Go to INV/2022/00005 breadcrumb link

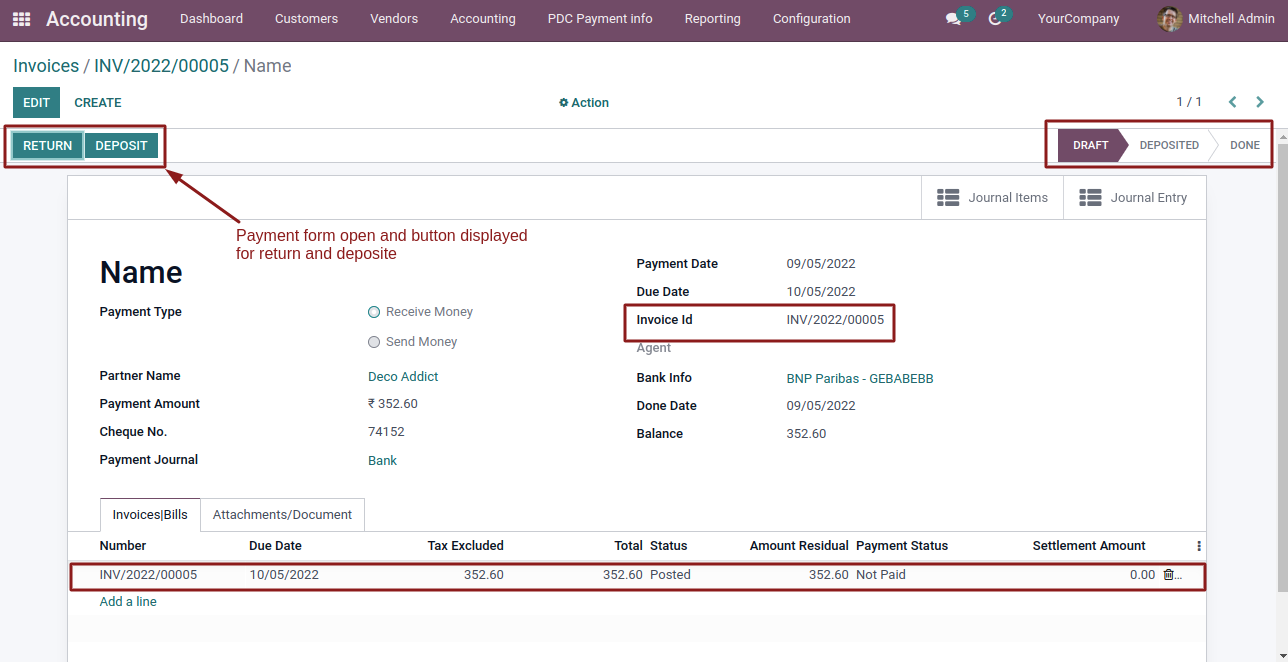point(161,66)
